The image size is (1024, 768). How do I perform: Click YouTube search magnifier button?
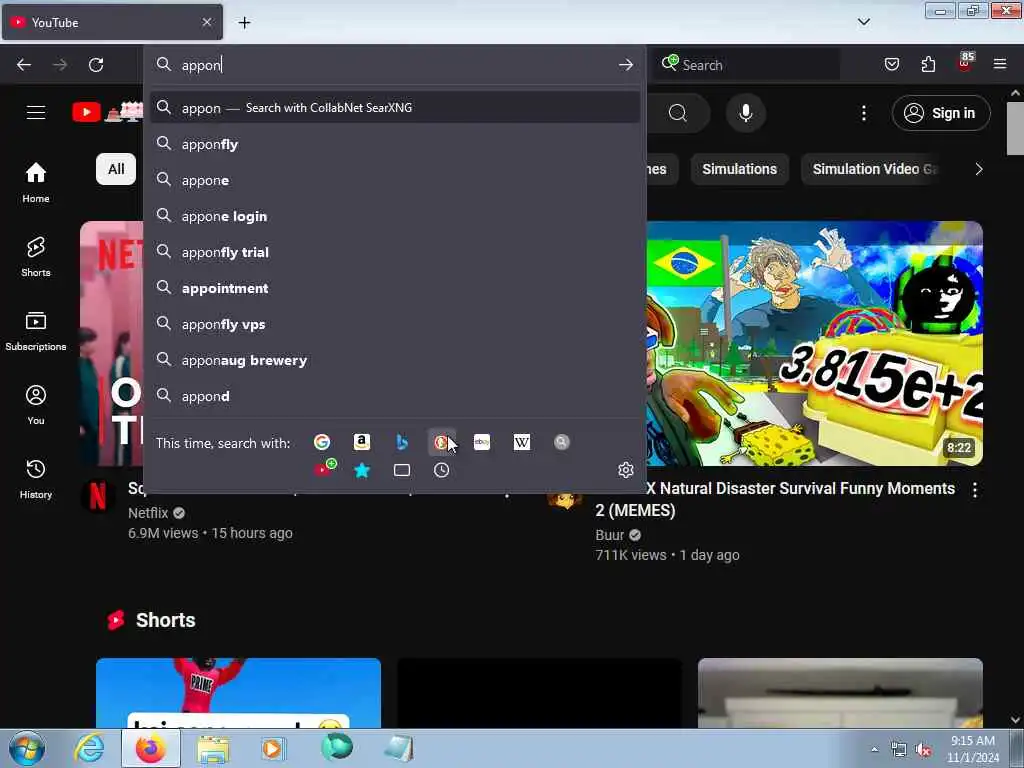pos(678,113)
